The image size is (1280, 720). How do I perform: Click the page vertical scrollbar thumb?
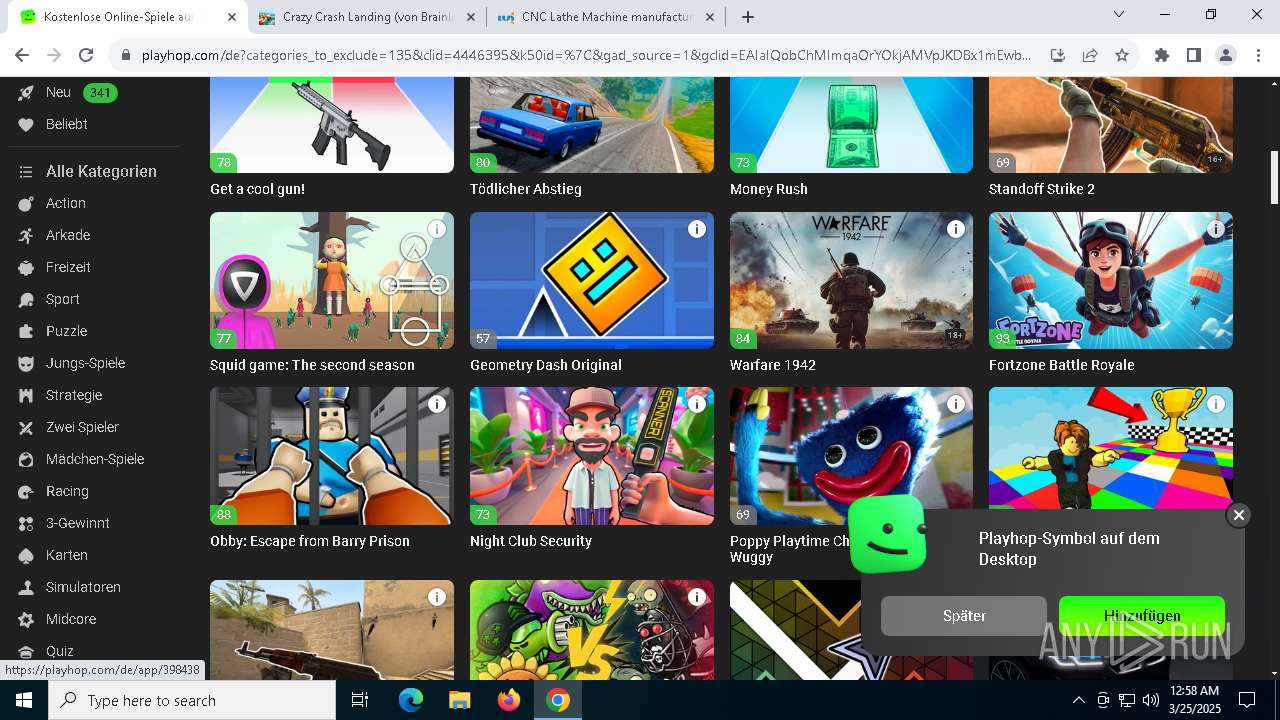[x=1274, y=178]
